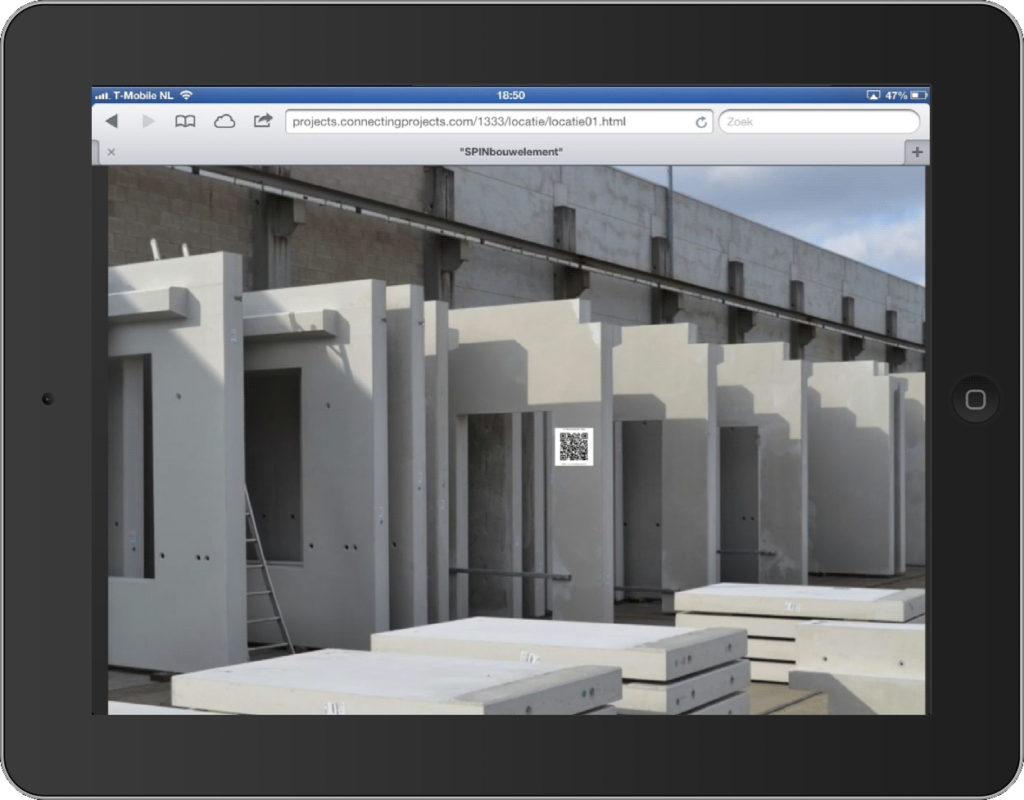Tap the share arrow icon
This screenshot has width=1024, height=800.
(262, 121)
